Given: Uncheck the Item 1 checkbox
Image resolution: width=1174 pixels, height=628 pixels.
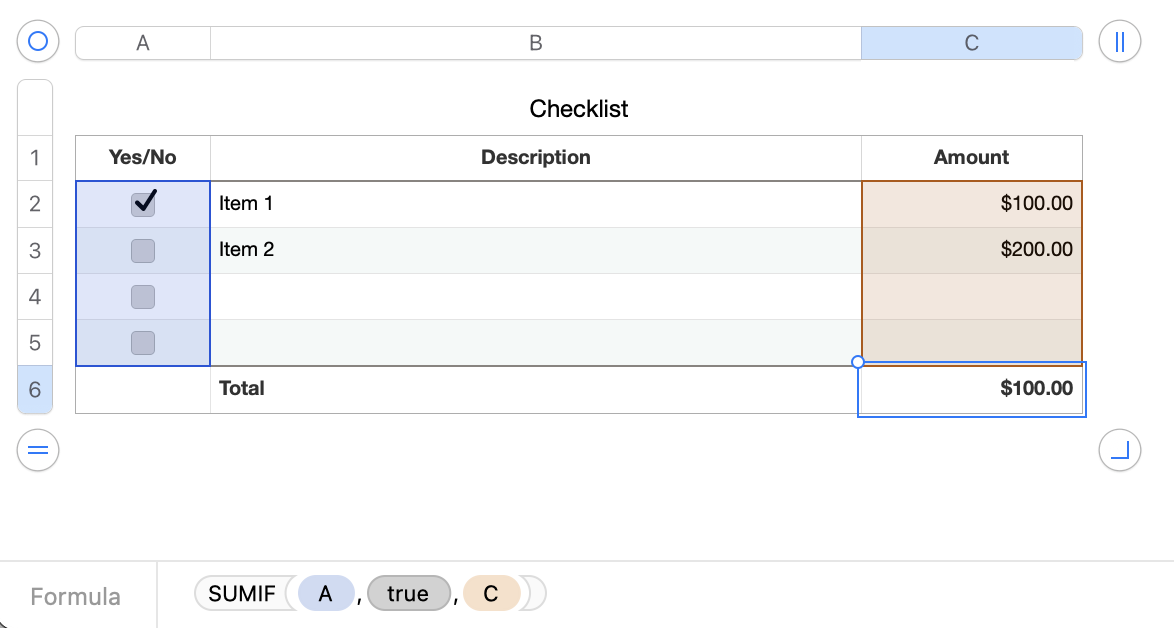Looking at the screenshot, I should tap(143, 204).
